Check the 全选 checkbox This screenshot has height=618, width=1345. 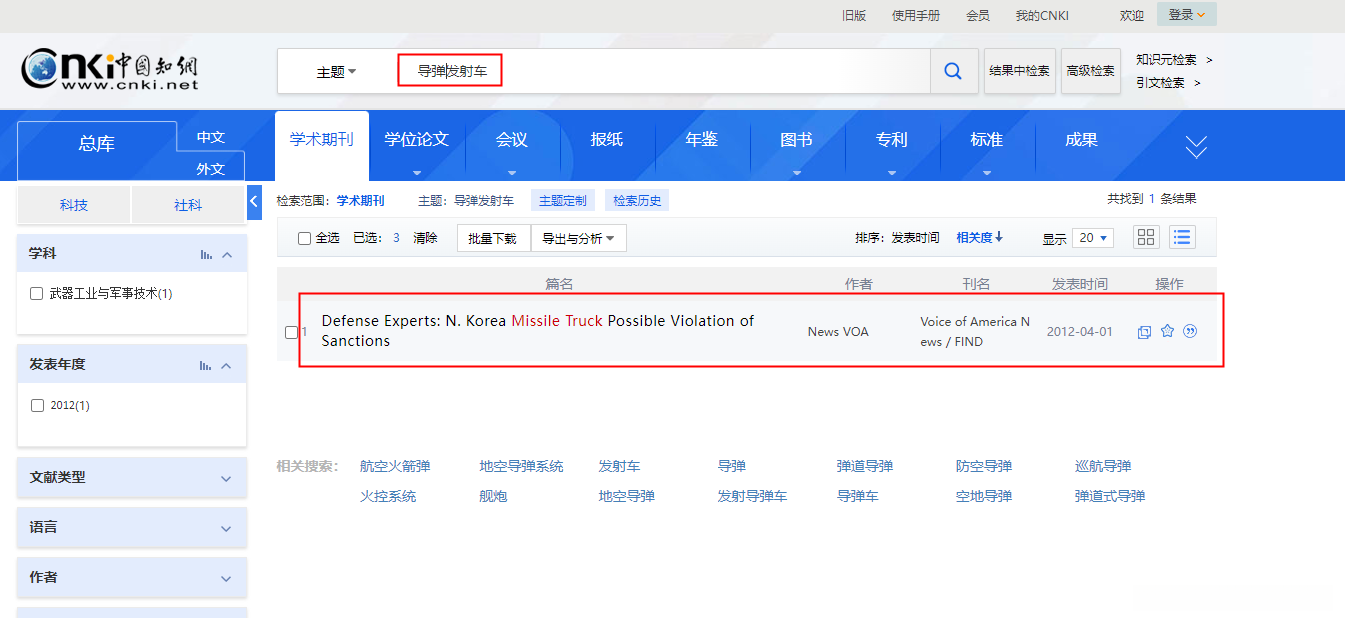click(305, 238)
